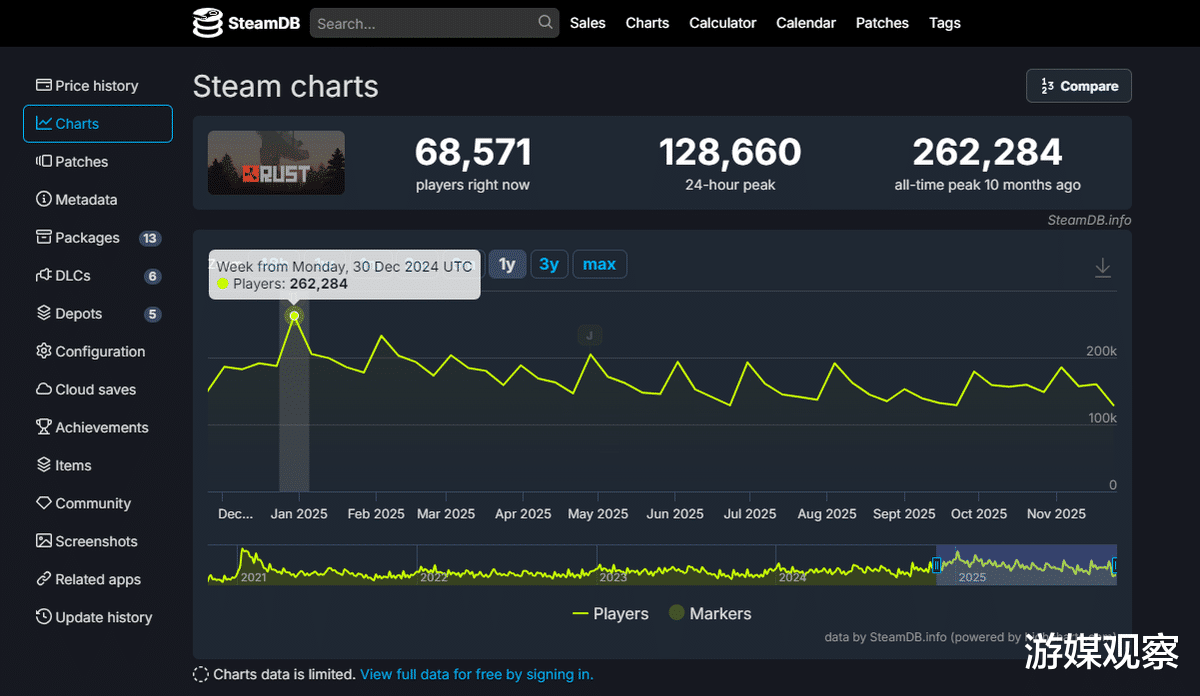Open Patches in the top navigation bar

882,22
